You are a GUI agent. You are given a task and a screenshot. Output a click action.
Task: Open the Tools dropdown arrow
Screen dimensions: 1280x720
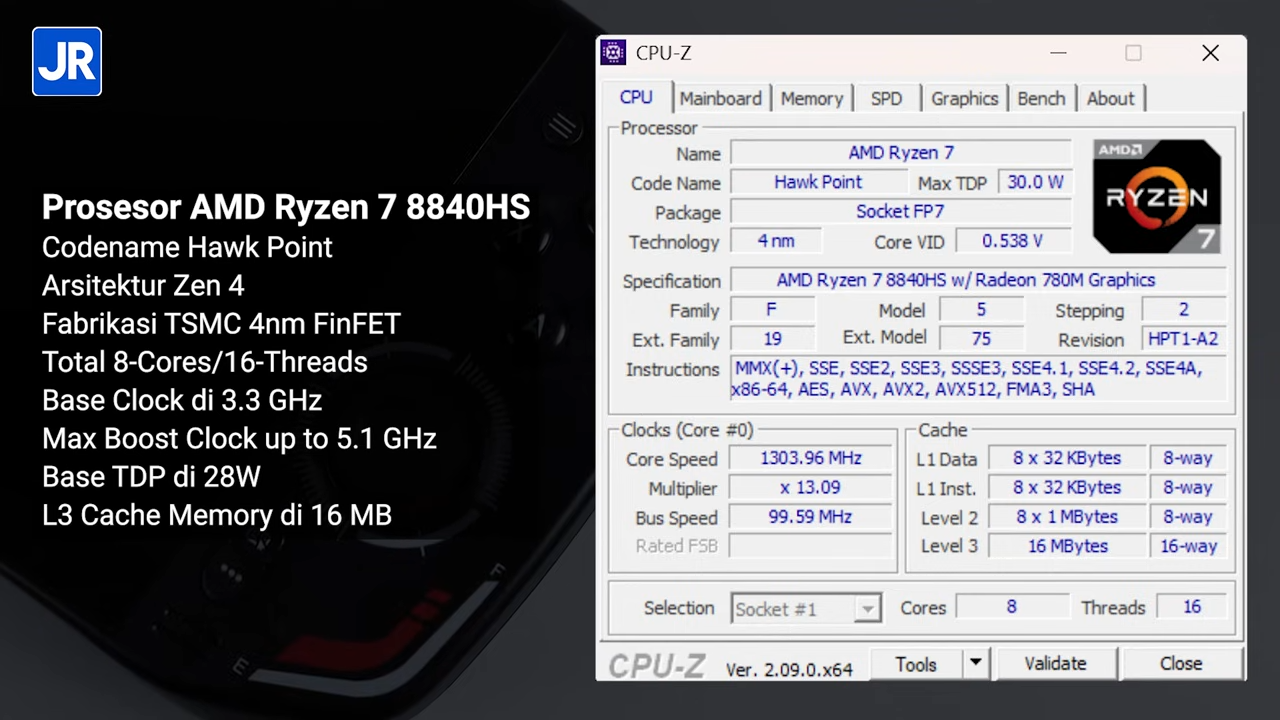pos(975,663)
